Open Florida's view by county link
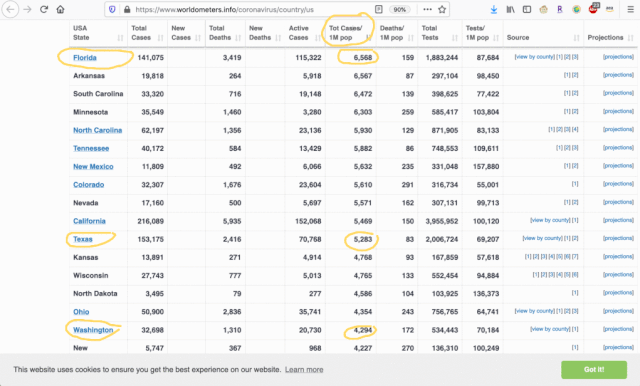This screenshot has height=386, width=640. point(535,57)
